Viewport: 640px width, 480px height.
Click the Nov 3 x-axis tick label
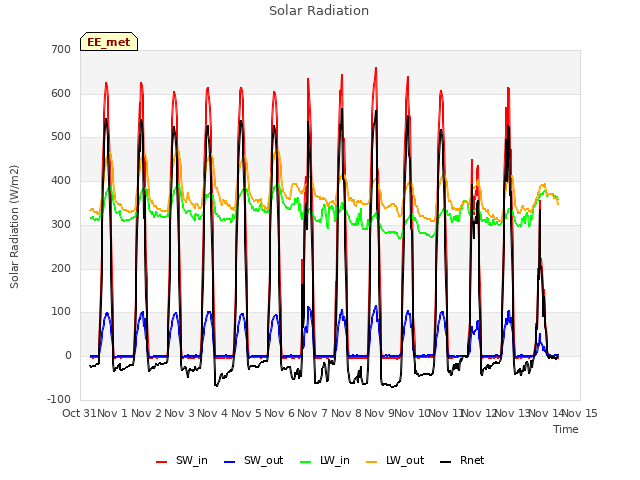coord(180,413)
